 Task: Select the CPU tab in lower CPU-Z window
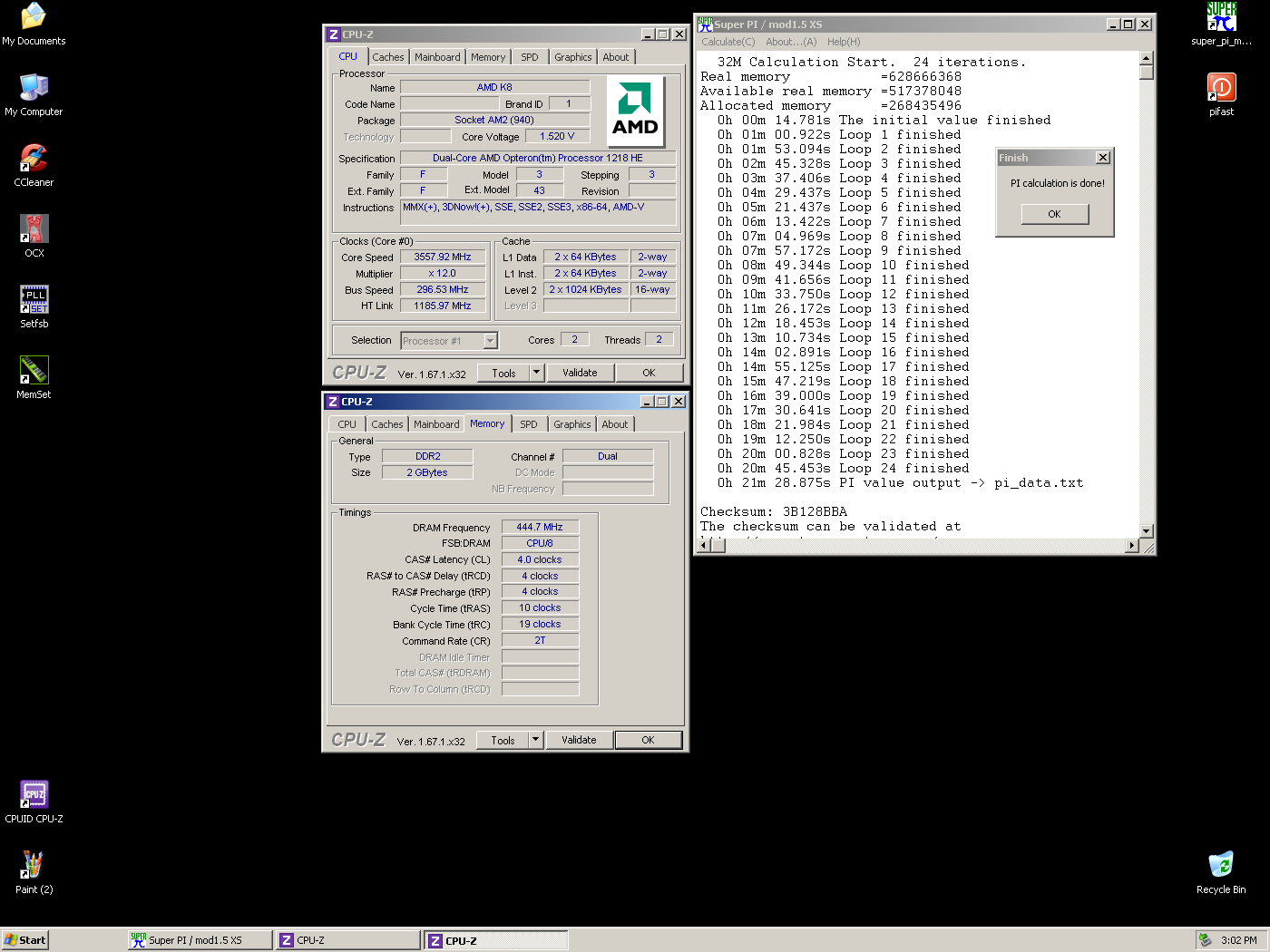[347, 424]
